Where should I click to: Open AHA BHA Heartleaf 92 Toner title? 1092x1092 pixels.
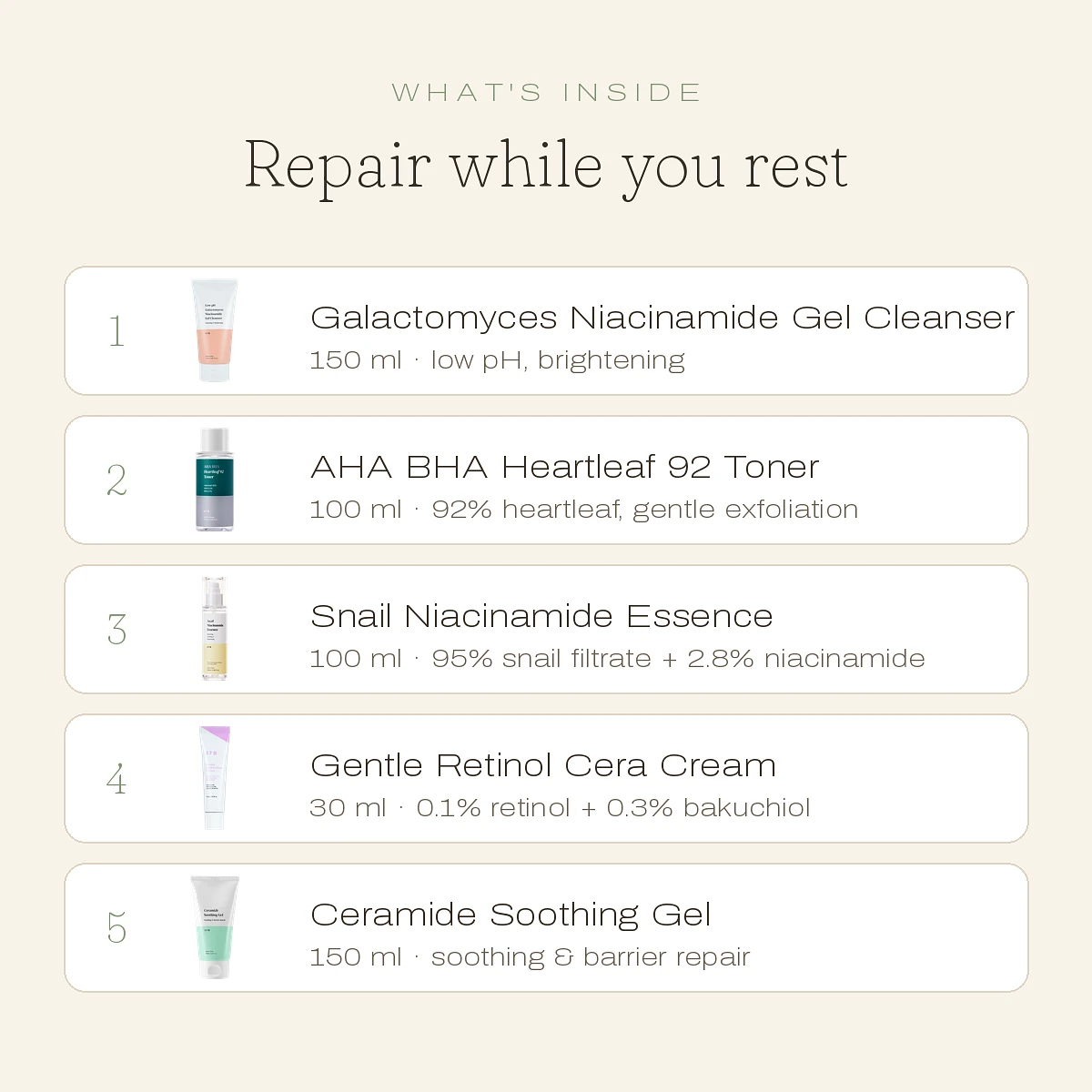[x=565, y=467]
